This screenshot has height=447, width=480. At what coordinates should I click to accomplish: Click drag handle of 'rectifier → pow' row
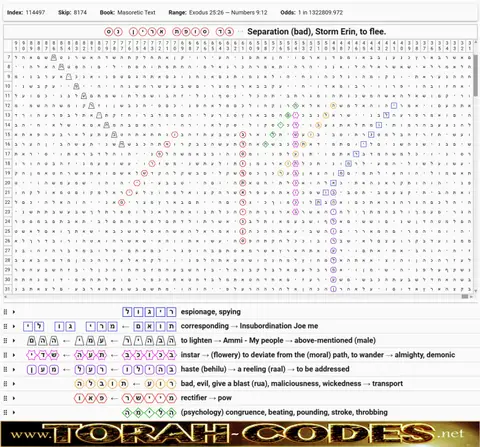[x=5, y=398]
